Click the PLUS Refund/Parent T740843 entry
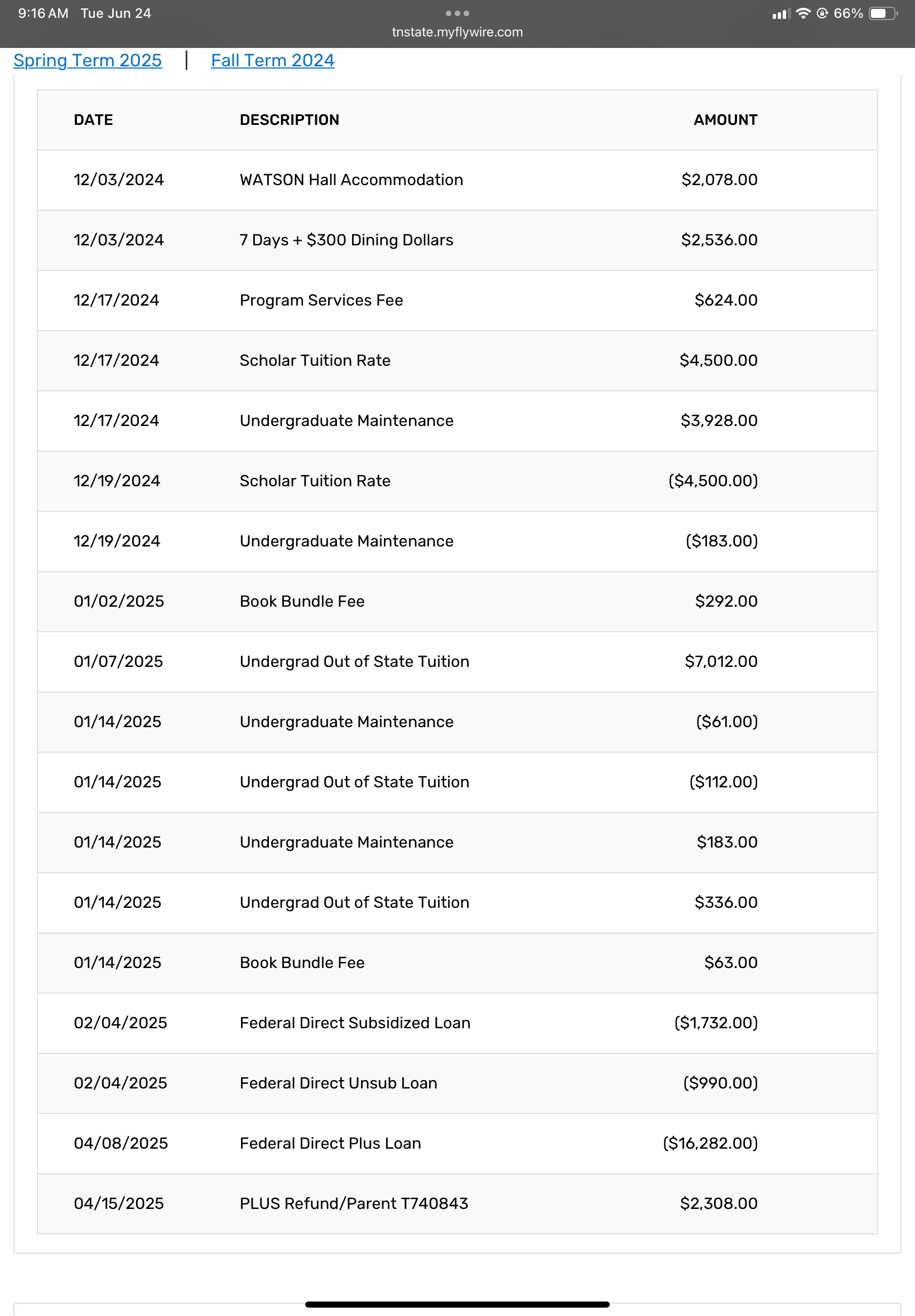 (354, 1203)
